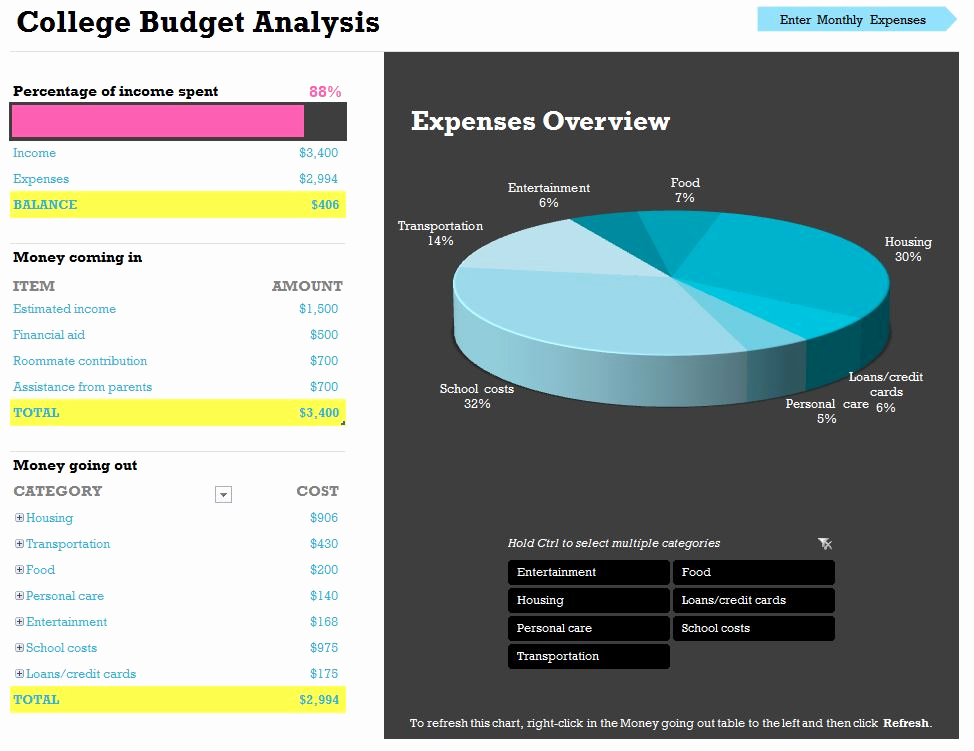Image resolution: width=974 pixels, height=751 pixels.
Task: Click the Percentage of income spent label
Action: [116, 91]
